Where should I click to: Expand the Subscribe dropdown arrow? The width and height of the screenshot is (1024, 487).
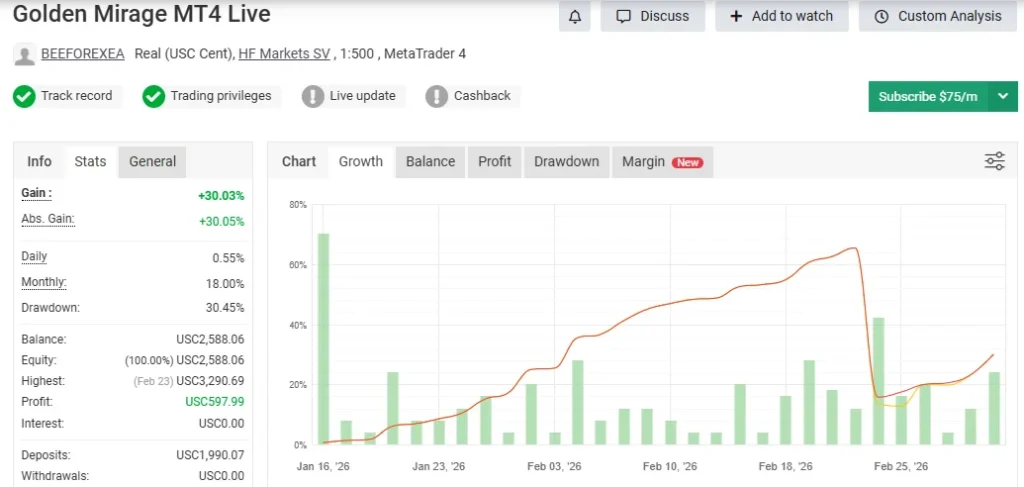pyautogui.click(x=1003, y=97)
